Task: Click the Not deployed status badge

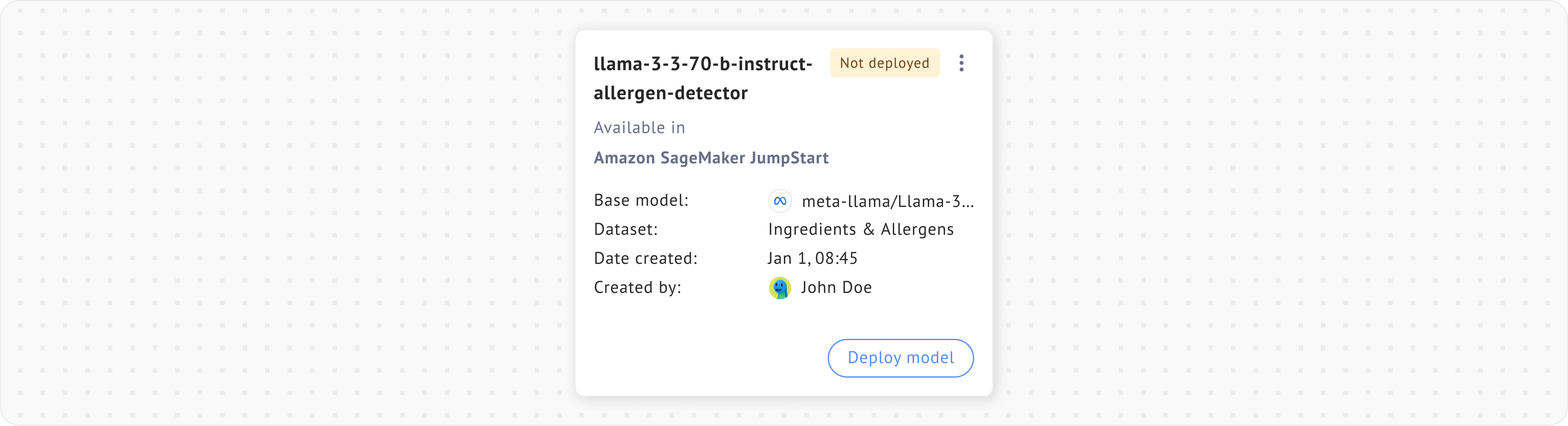Action: [x=884, y=63]
